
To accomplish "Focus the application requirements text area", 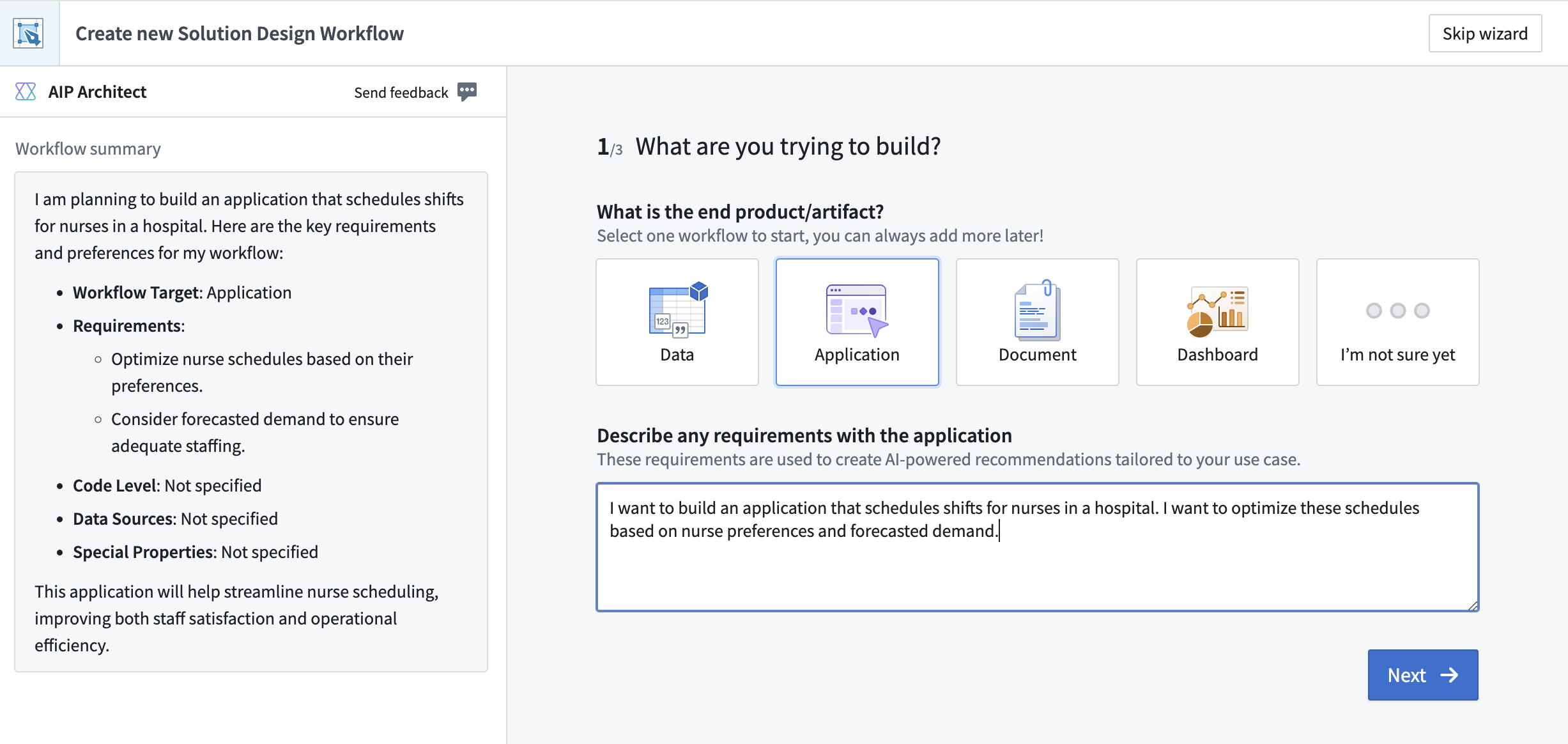I will (1038, 547).
